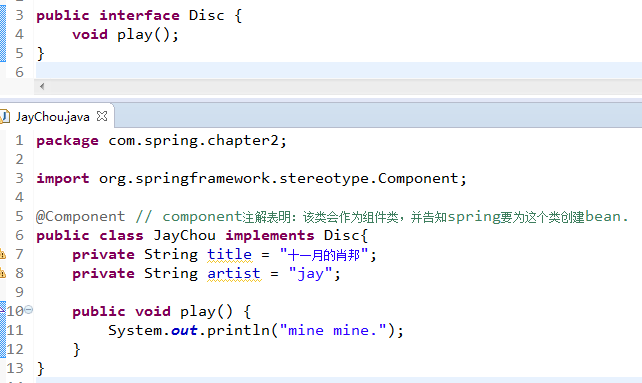Click the underlined variable 'title'
Viewport: 642px width, 383px height.
click(x=229, y=254)
